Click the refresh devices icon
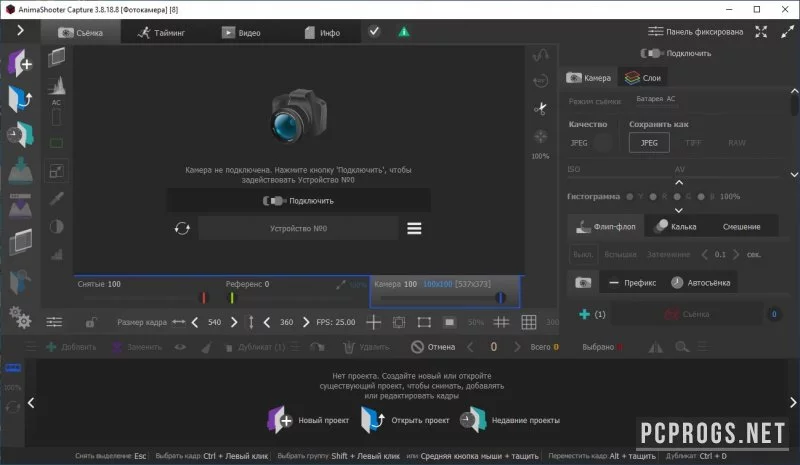Screen dimensions: 800x465 (182, 228)
